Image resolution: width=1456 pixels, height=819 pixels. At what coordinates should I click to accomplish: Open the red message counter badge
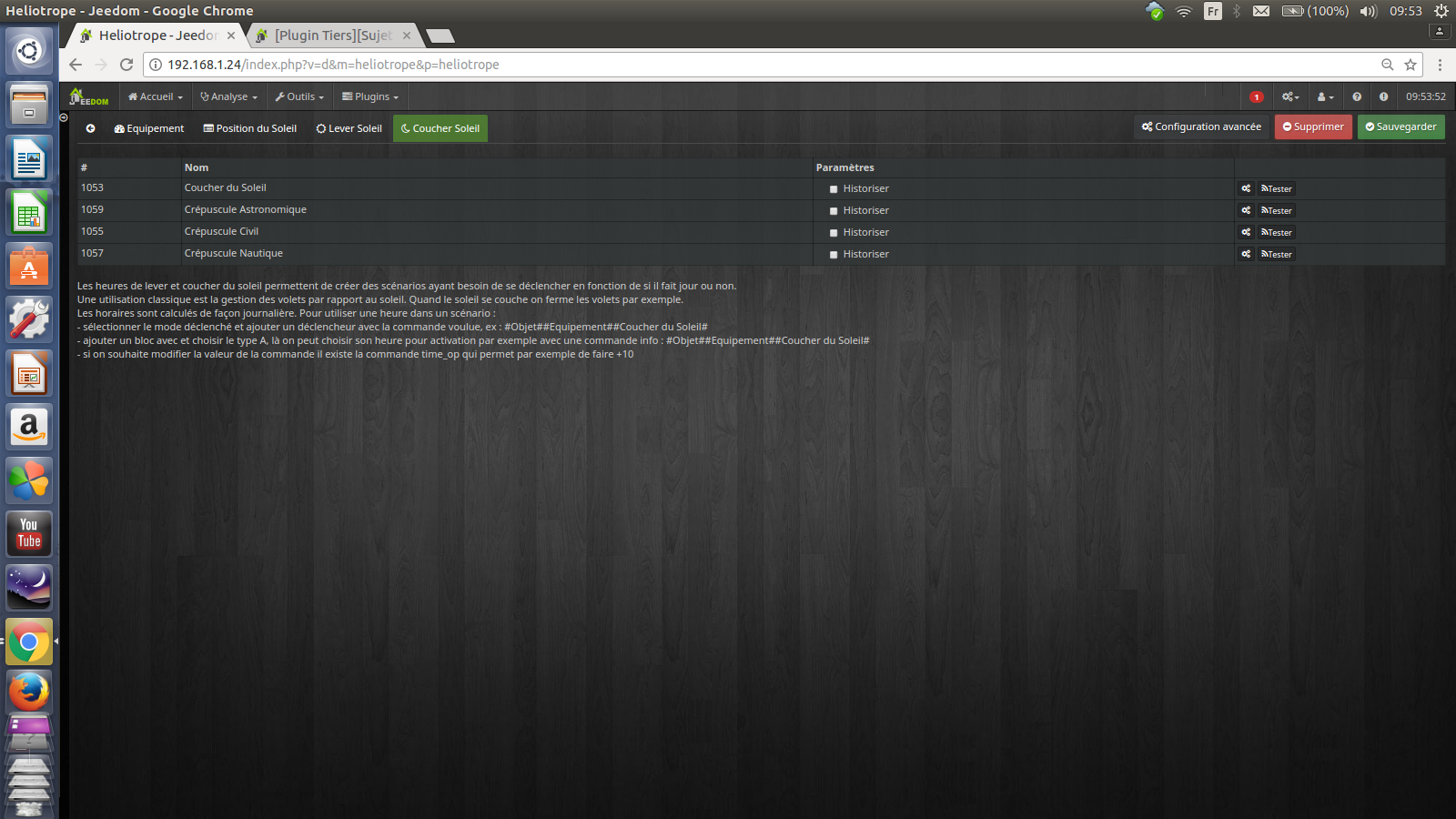pyautogui.click(x=1257, y=97)
